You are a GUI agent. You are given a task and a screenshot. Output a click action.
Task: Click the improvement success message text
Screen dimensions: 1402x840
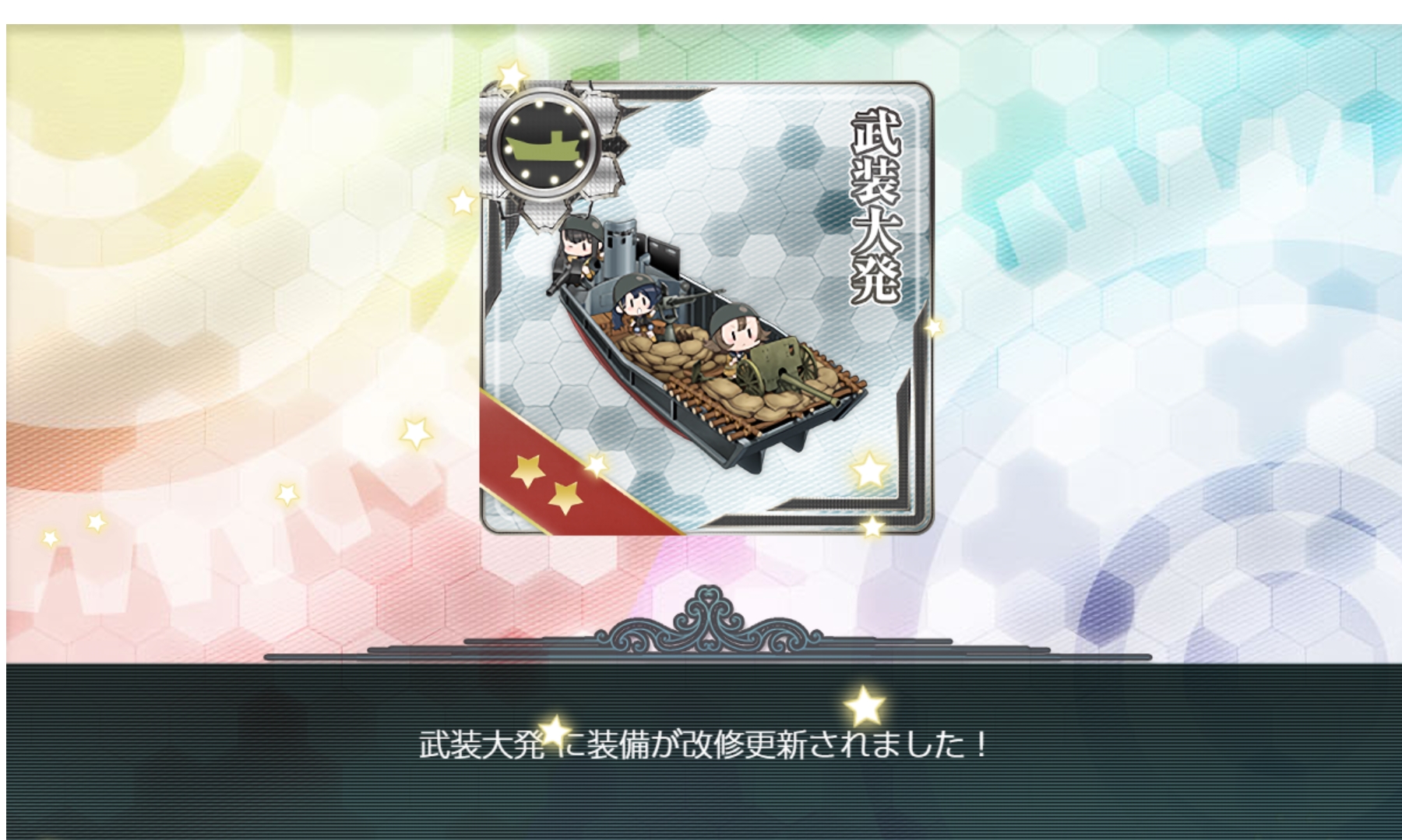(x=705, y=745)
